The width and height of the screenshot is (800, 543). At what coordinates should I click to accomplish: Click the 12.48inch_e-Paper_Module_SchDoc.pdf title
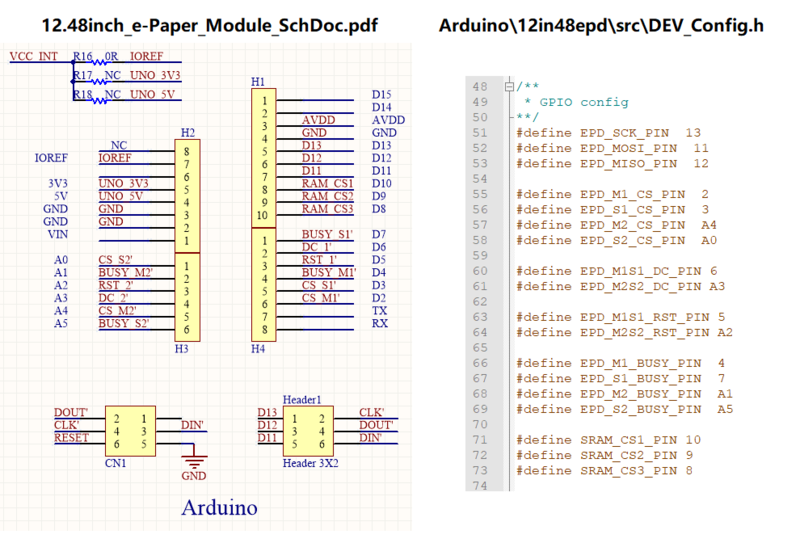[210, 25]
